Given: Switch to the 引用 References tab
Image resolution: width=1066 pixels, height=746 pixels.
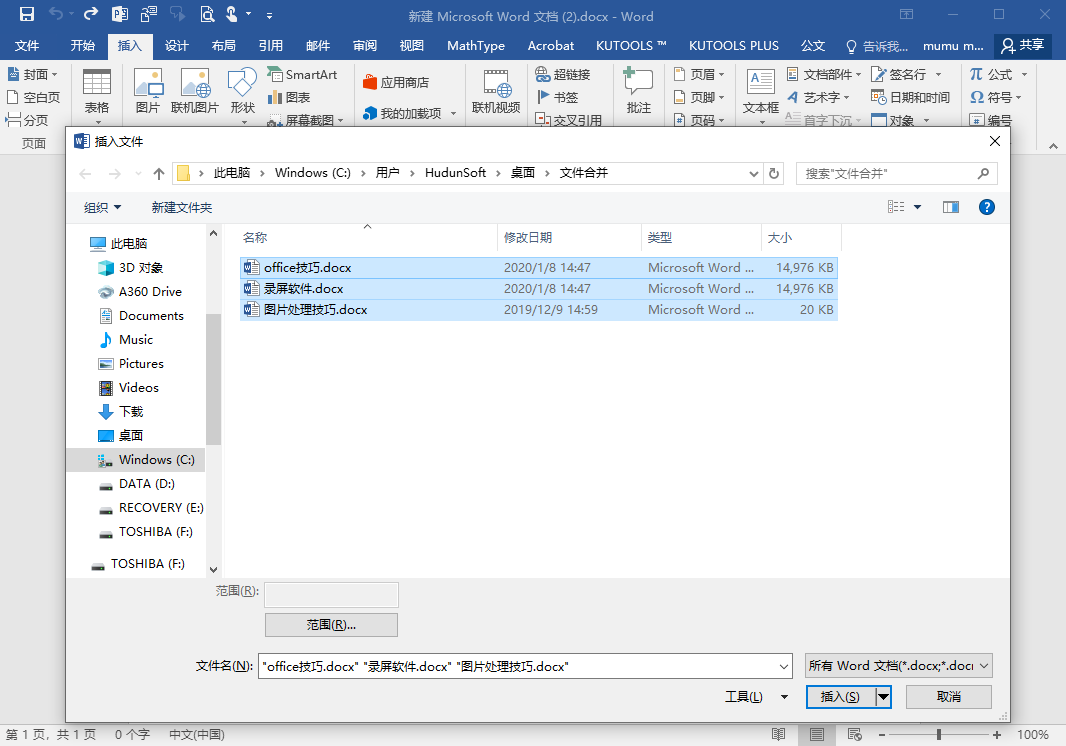Looking at the screenshot, I should [271, 46].
